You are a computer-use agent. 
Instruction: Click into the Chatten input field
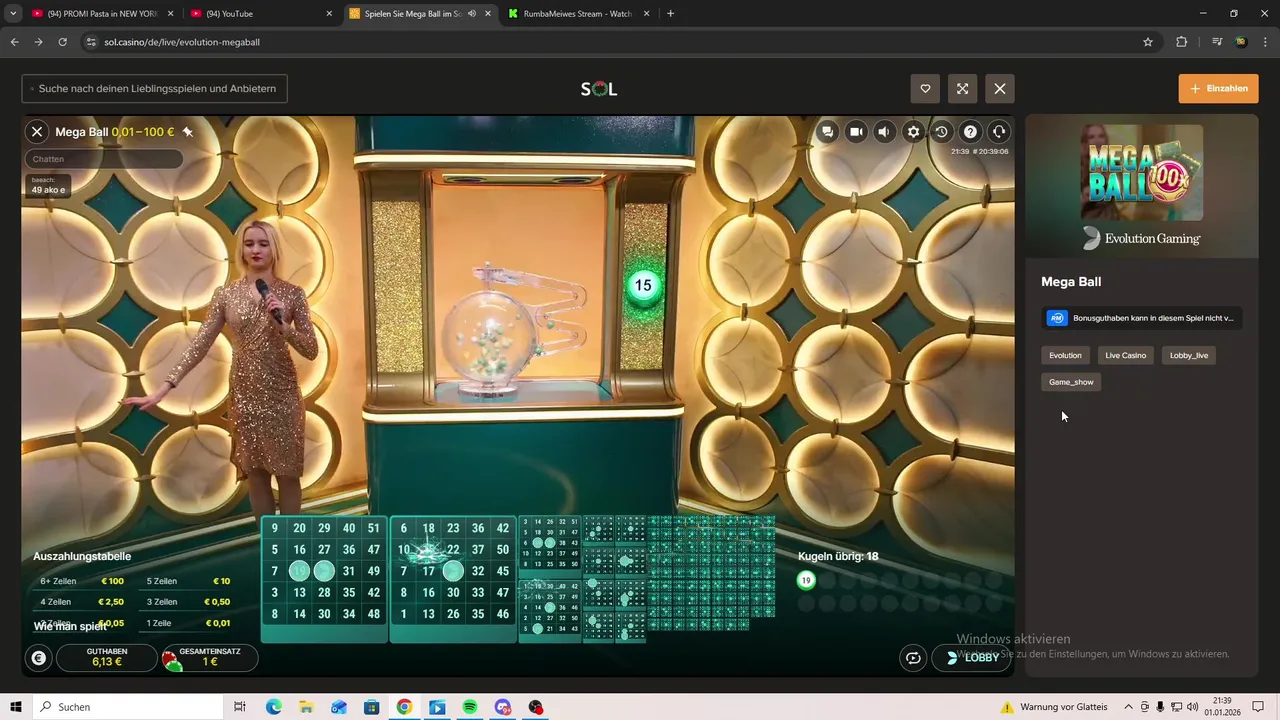click(x=104, y=159)
